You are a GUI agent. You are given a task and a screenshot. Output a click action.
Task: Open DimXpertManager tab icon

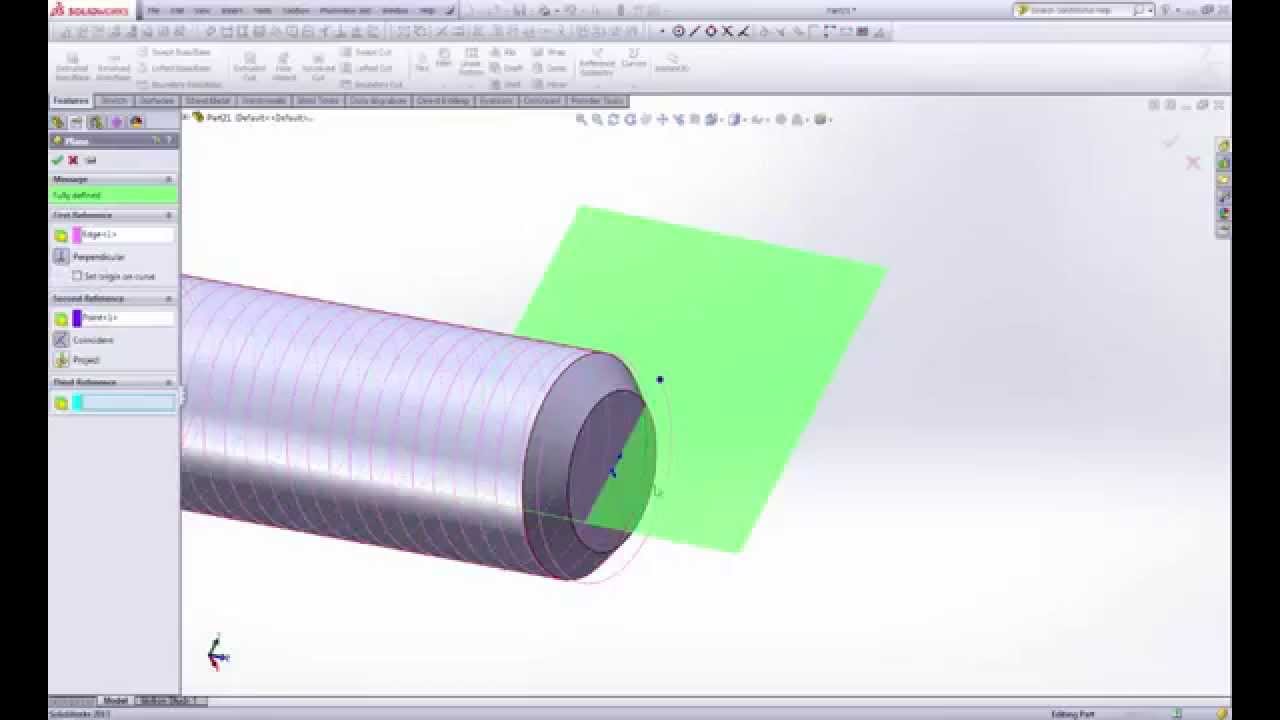[x=116, y=122]
